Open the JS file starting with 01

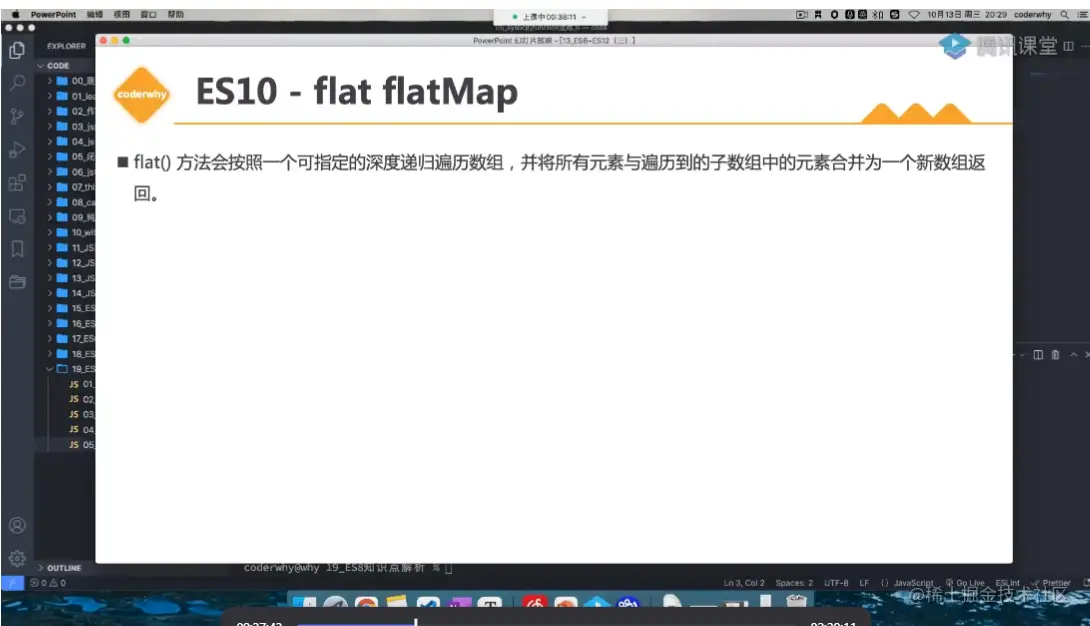[x=65, y=384]
